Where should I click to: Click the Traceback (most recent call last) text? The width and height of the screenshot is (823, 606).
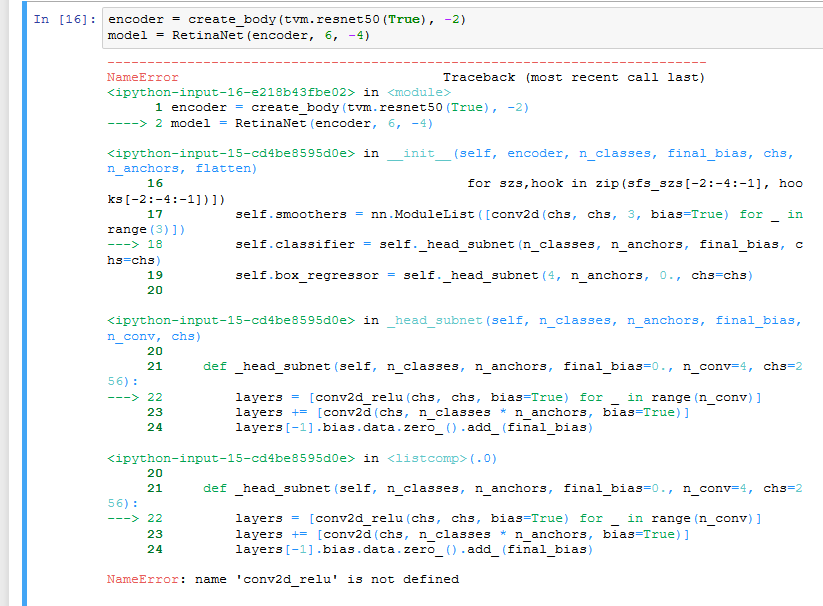click(573, 77)
